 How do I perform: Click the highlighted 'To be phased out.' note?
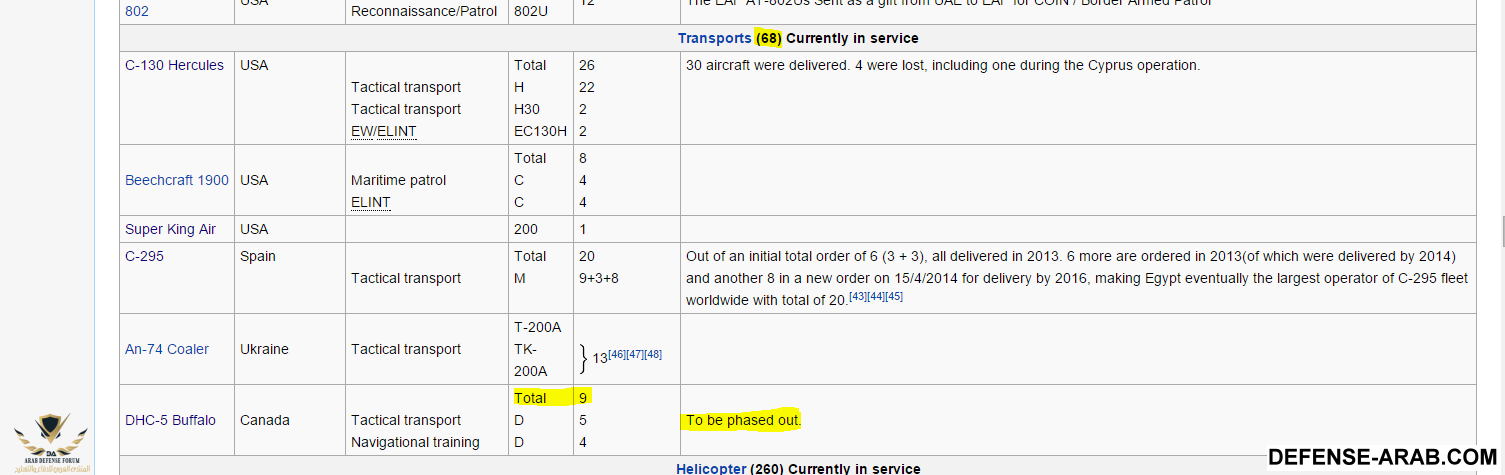(743, 420)
